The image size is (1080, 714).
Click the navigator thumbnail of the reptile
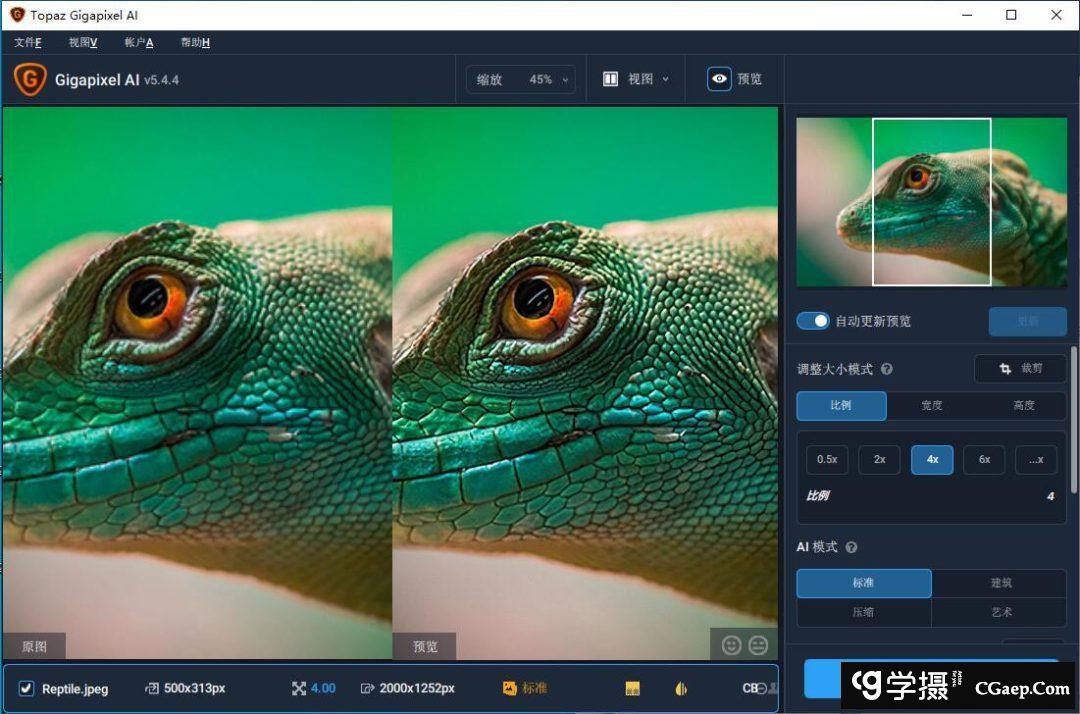coord(931,202)
